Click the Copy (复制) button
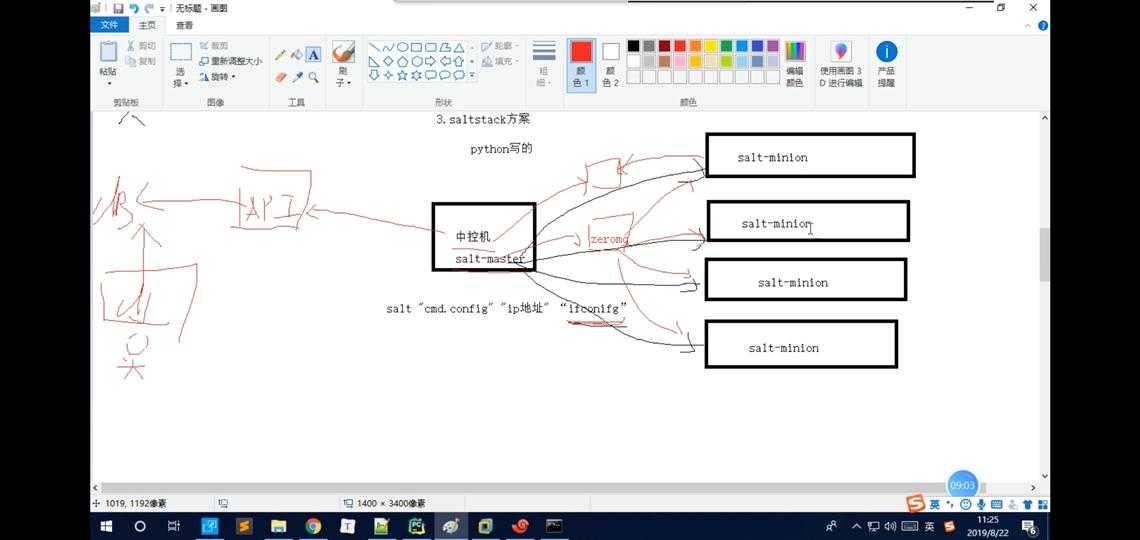Viewport: 1140px width, 540px height. tap(141, 61)
